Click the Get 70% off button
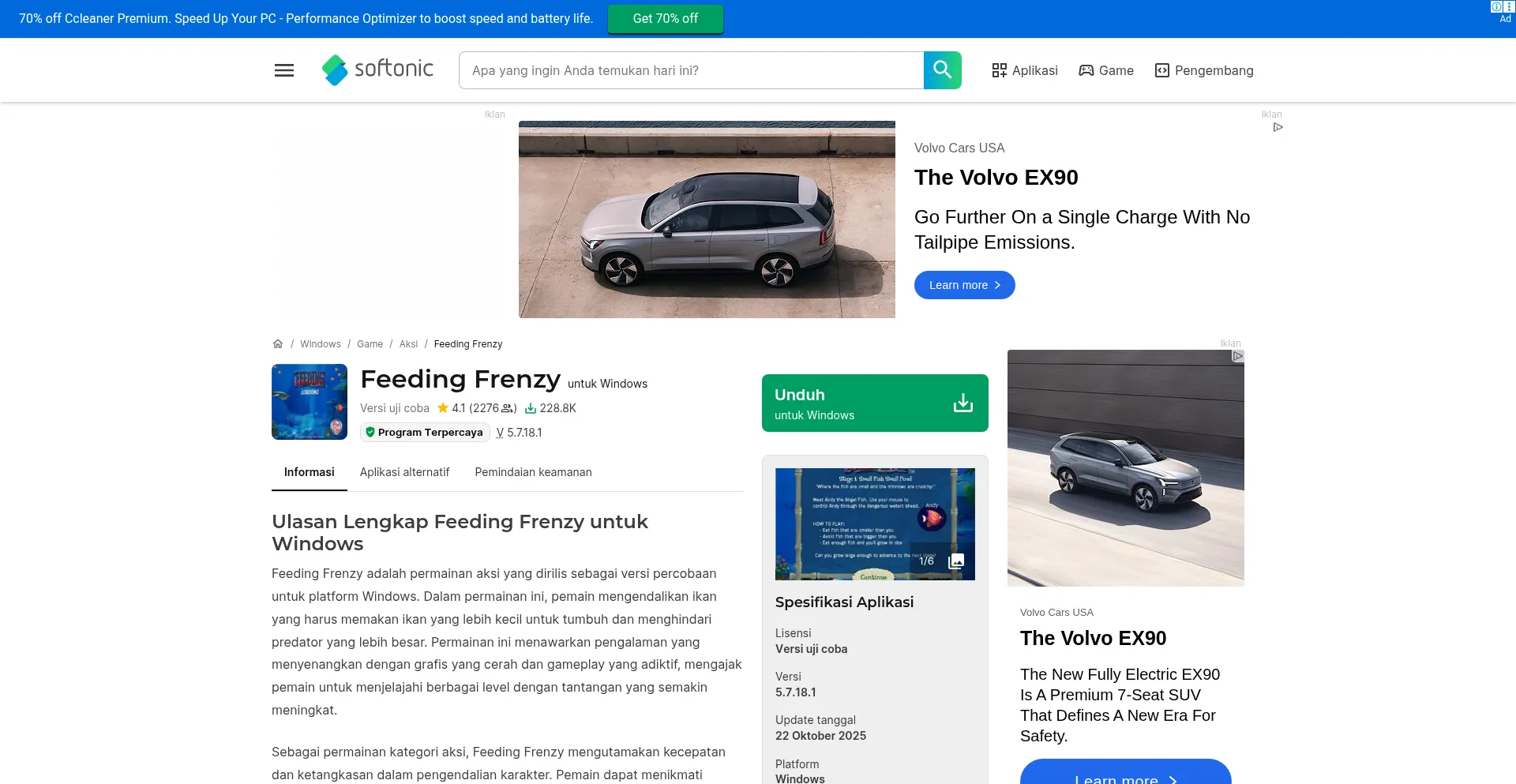1516x784 pixels. click(x=666, y=19)
